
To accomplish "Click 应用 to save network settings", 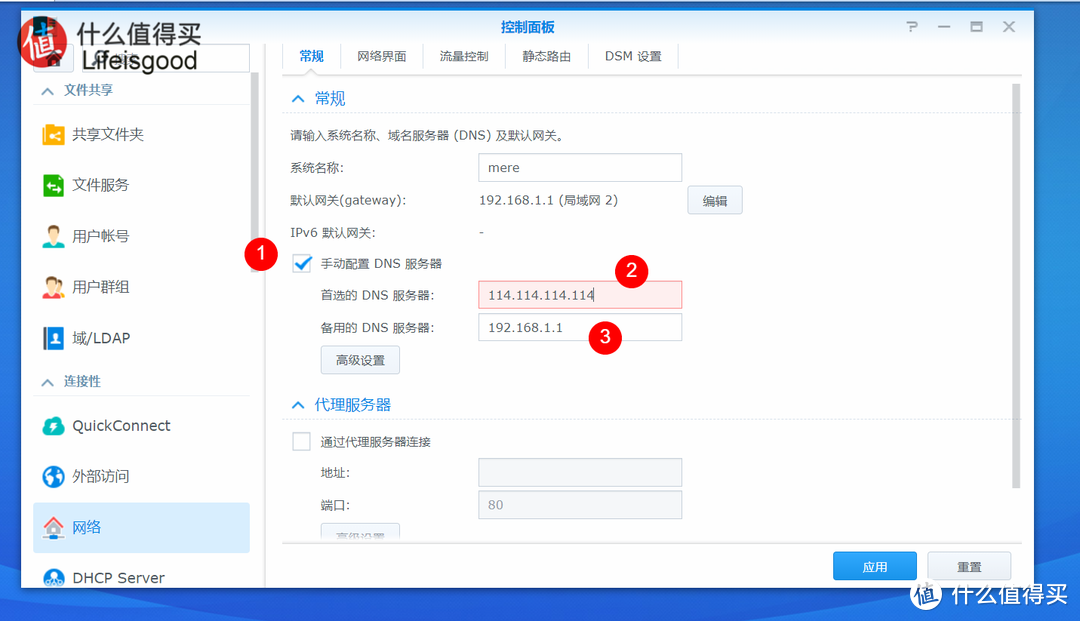I will [874, 565].
